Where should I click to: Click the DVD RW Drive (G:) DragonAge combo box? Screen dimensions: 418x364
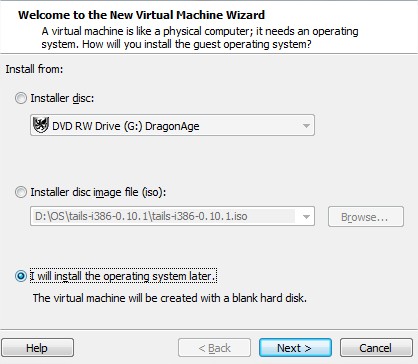click(x=172, y=125)
